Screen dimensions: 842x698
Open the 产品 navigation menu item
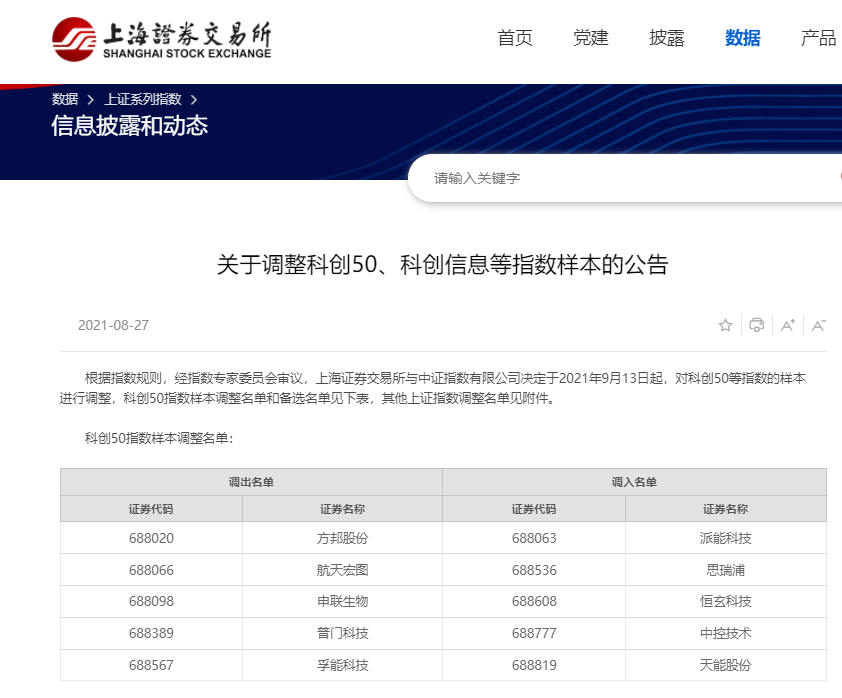pos(819,38)
